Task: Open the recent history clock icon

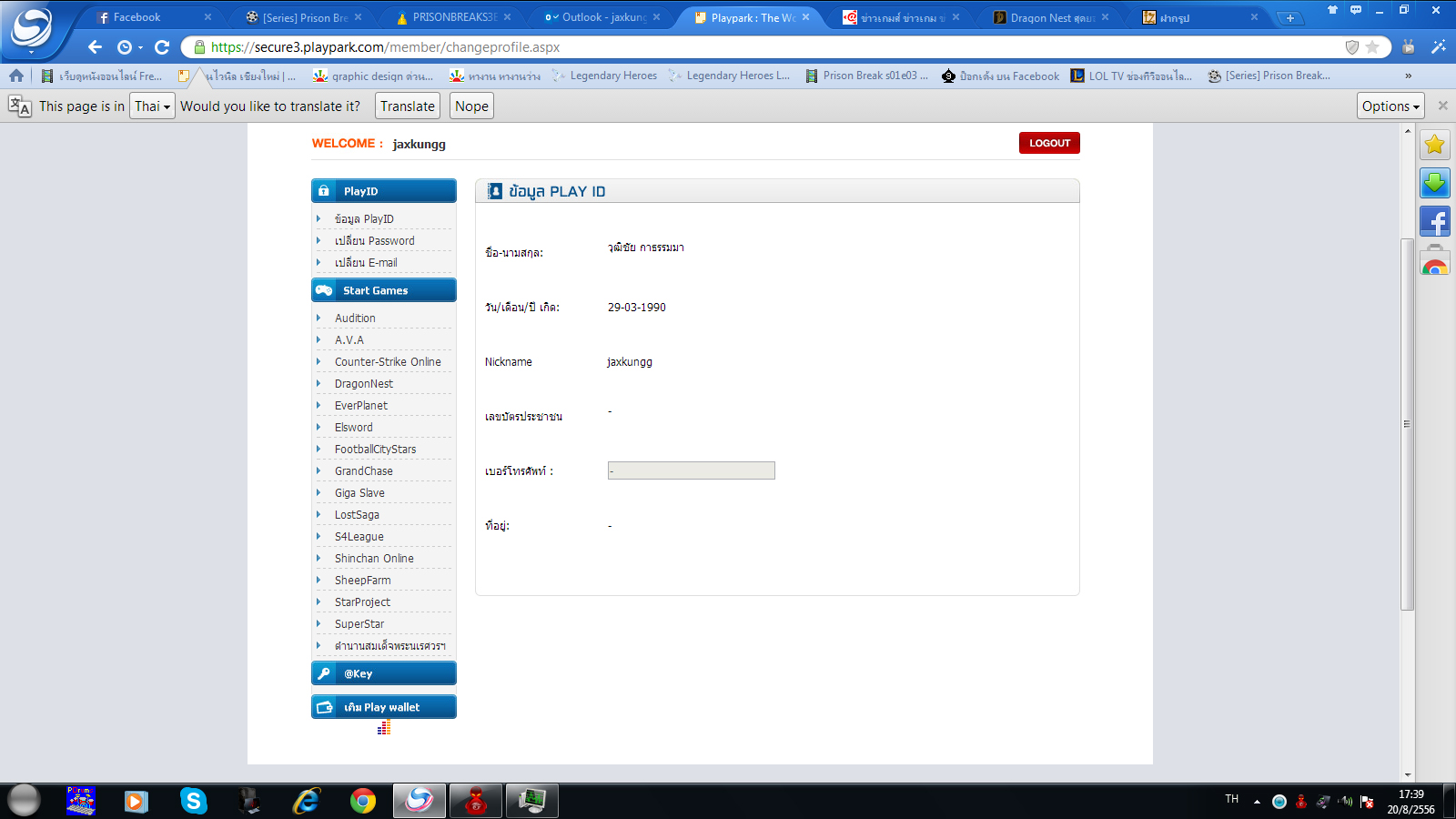Action: 125,47
